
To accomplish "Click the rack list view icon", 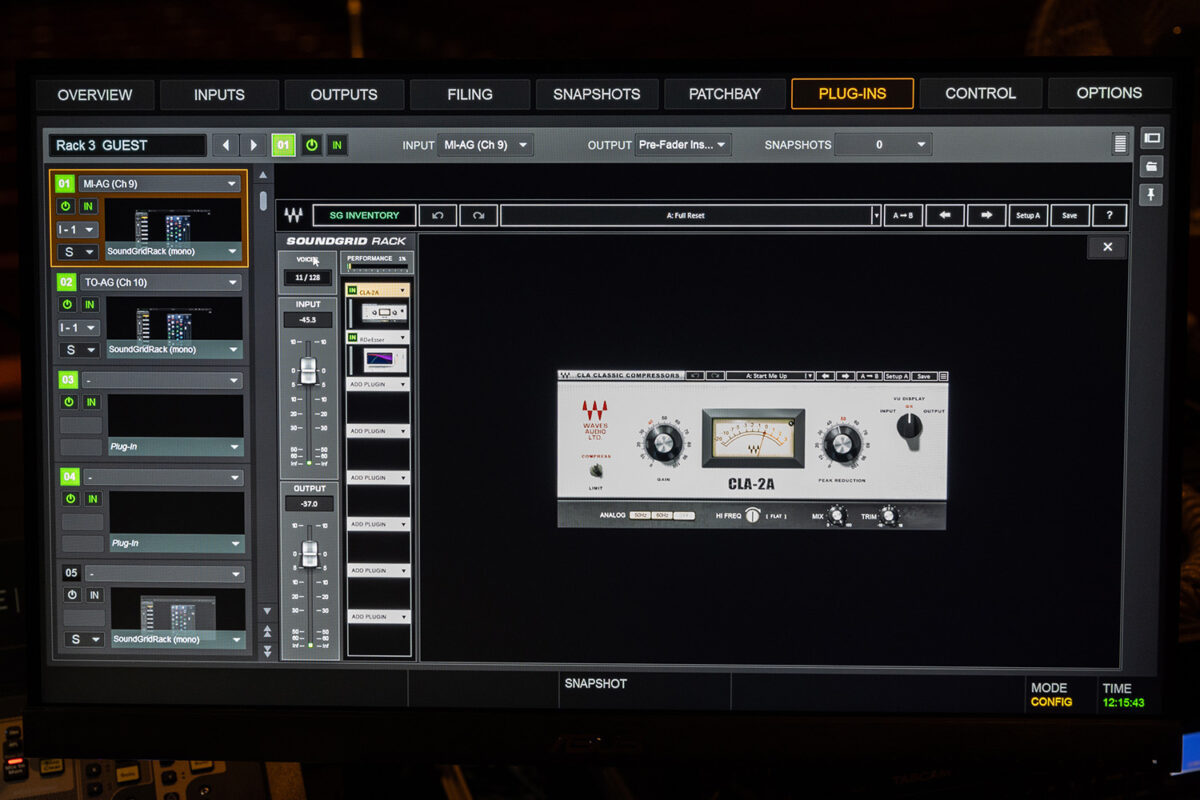I will click(1119, 144).
